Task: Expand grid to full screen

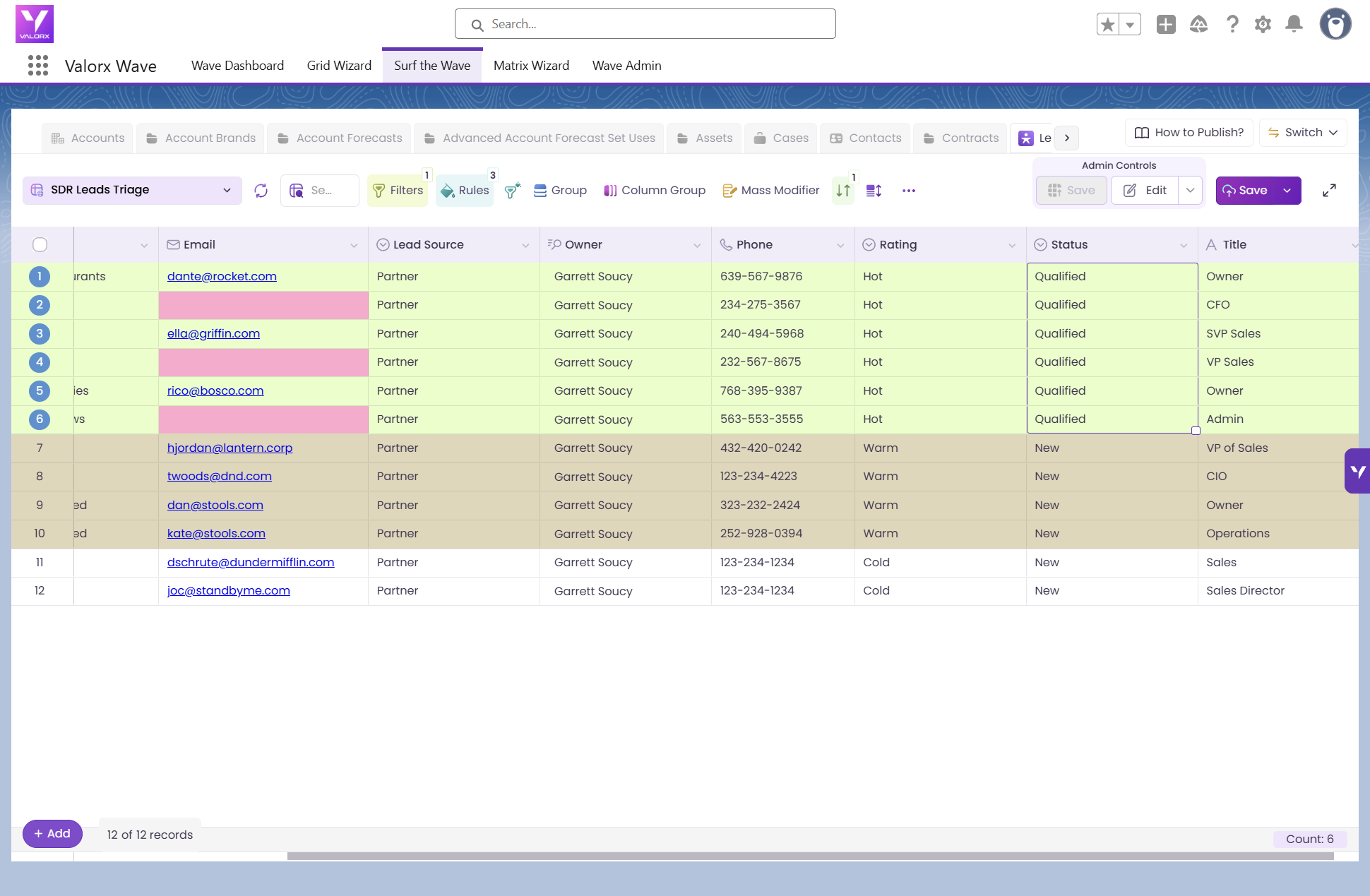Action: (1329, 191)
